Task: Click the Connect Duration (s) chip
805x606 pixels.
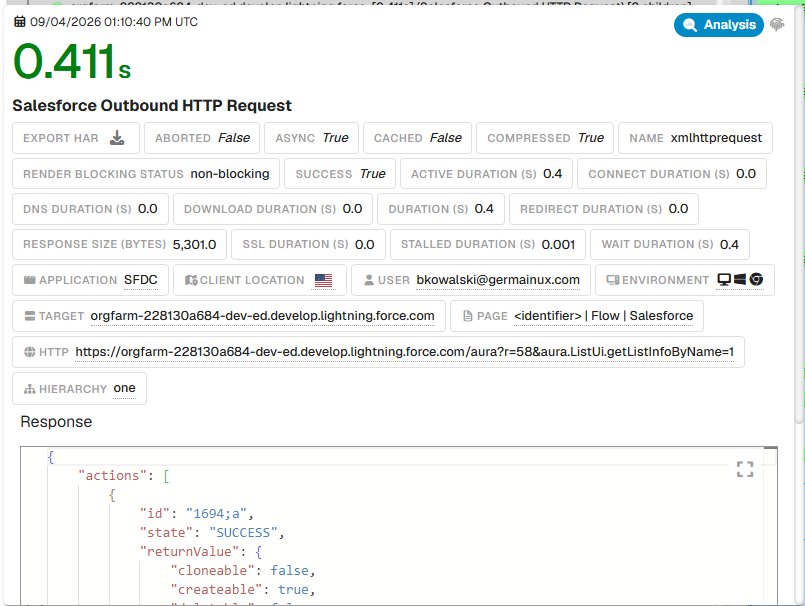Action: [x=672, y=174]
